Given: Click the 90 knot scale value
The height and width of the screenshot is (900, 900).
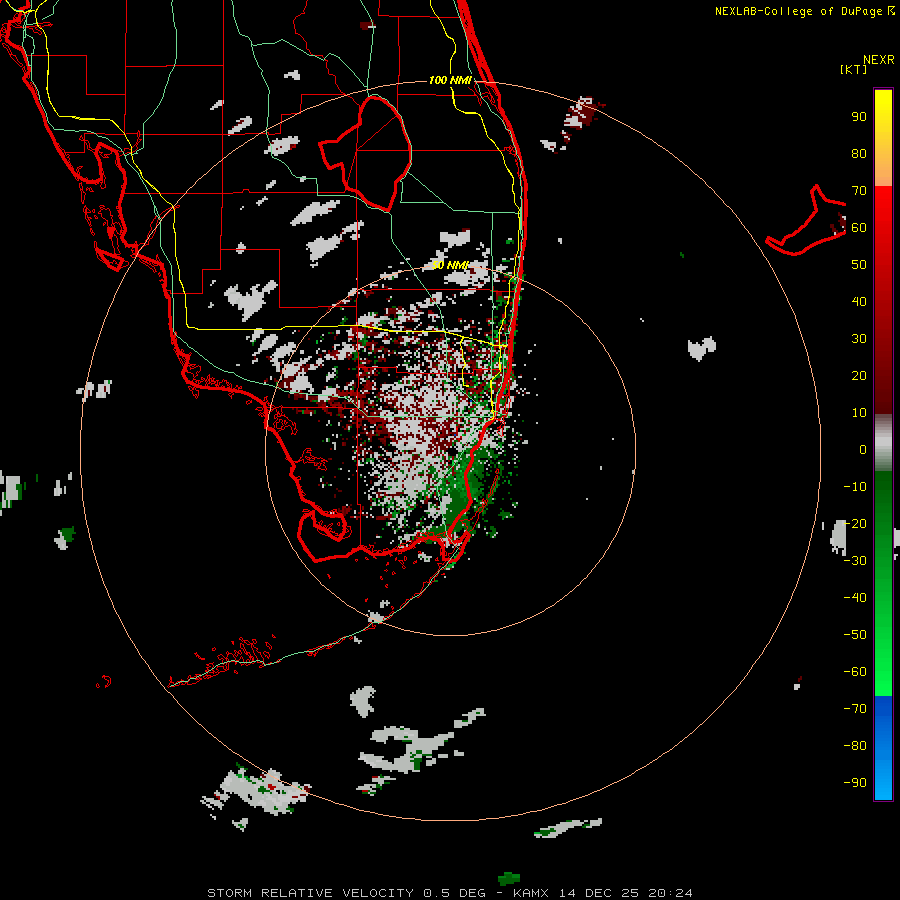Looking at the screenshot, I should coord(859,117).
